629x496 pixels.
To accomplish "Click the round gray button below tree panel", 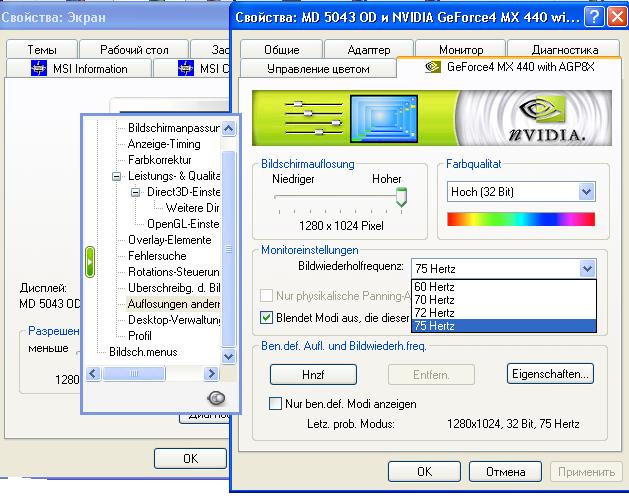I will pos(216,398).
